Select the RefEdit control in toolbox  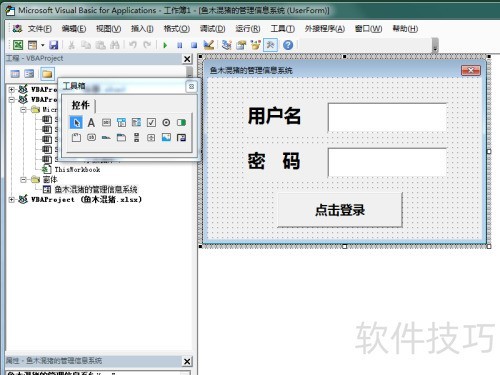click(181, 137)
